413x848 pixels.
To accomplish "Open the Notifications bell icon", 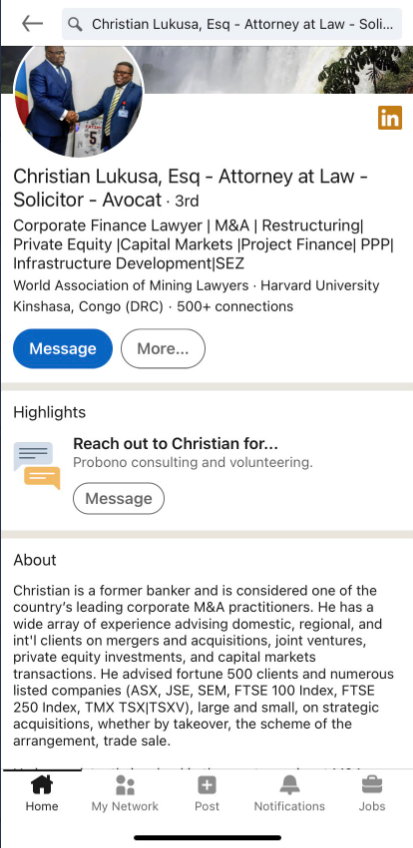I will (x=290, y=785).
